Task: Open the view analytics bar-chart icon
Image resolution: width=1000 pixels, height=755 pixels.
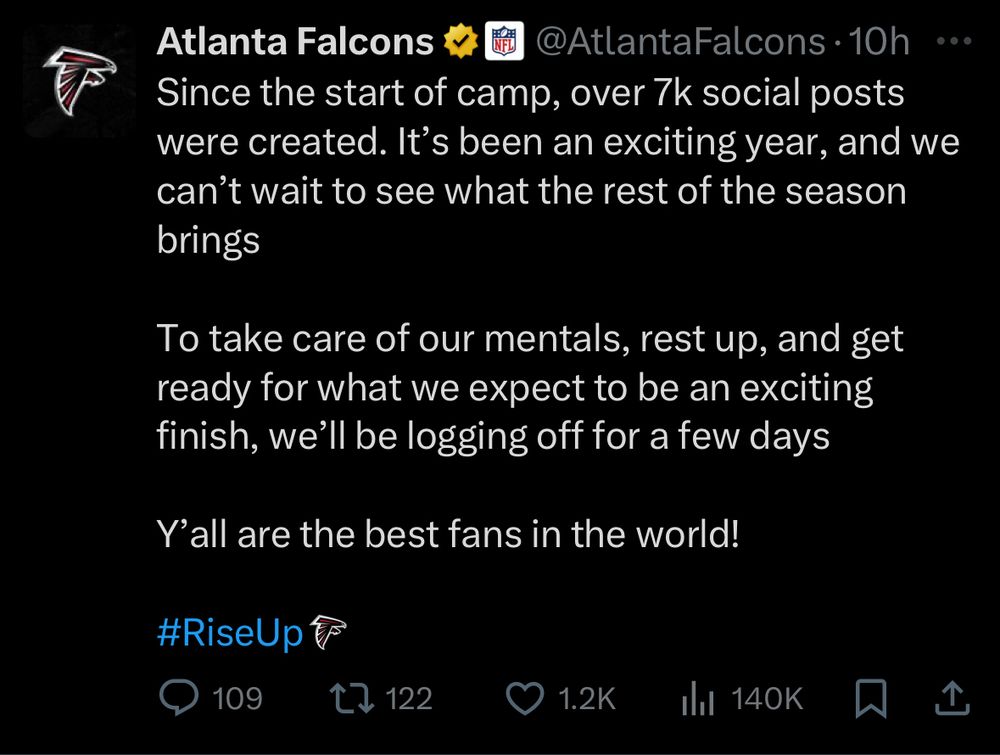Action: [x=696, y=698]
